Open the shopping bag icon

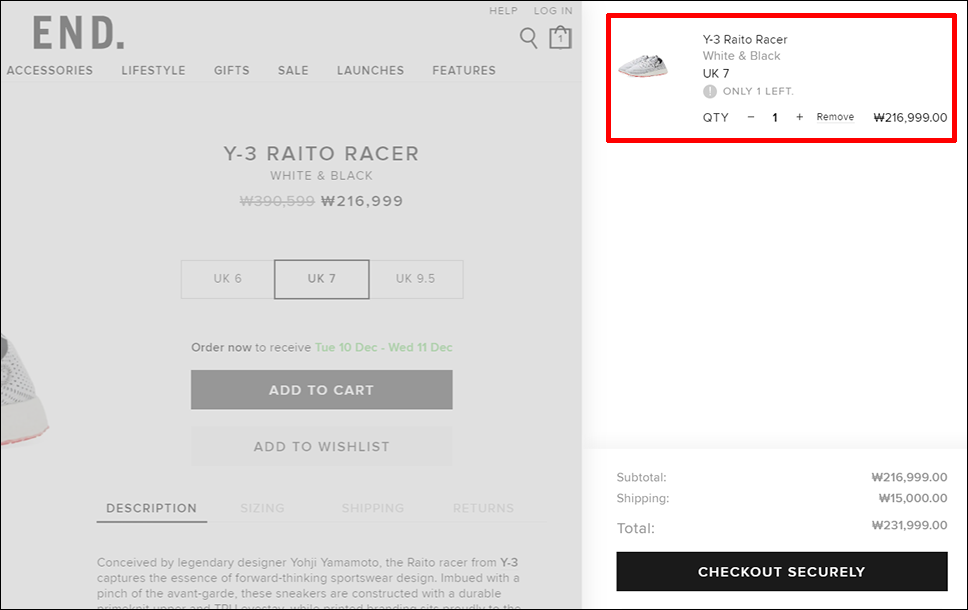560,37
